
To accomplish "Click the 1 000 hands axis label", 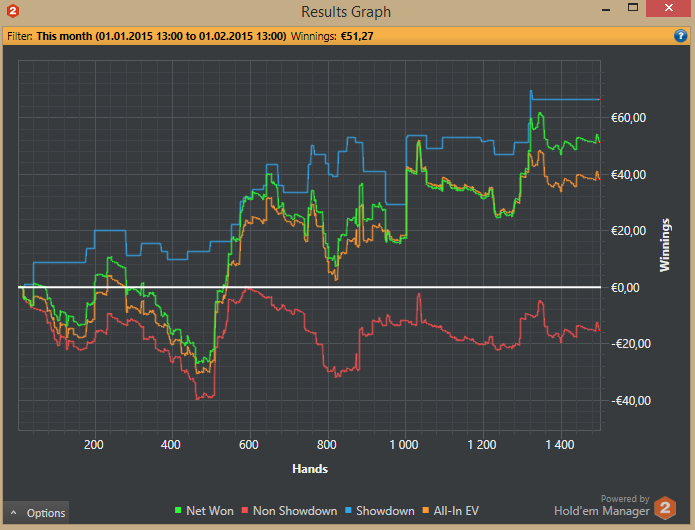I will 404,444.
